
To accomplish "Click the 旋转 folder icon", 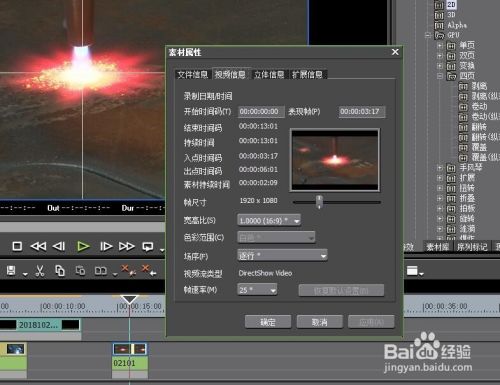I will (451, 219).
